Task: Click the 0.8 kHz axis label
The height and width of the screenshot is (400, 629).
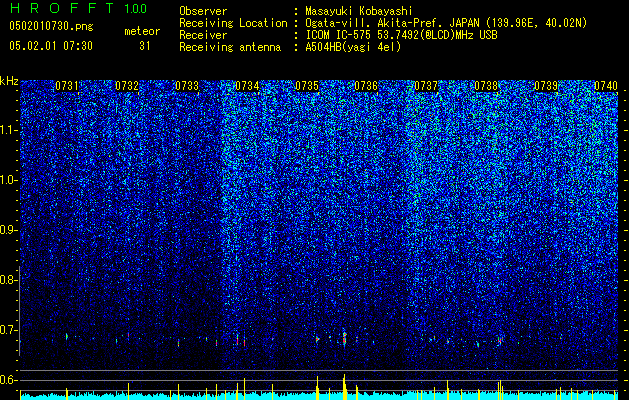Action: 8,280
